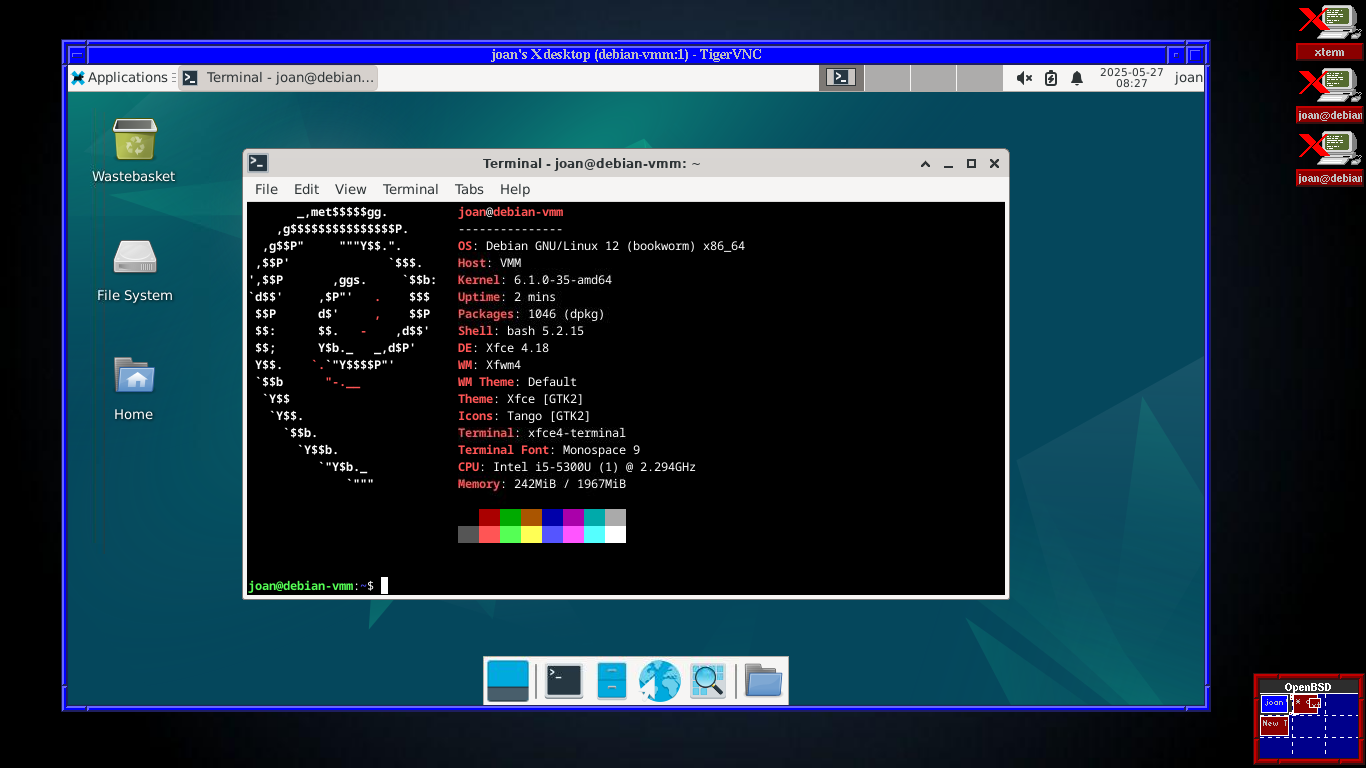Image resolution: width=1366 pixels, height=768 pixels.
Task: Click the 'Uptime: 2 mins' line
Action: [x=507, y=297]
